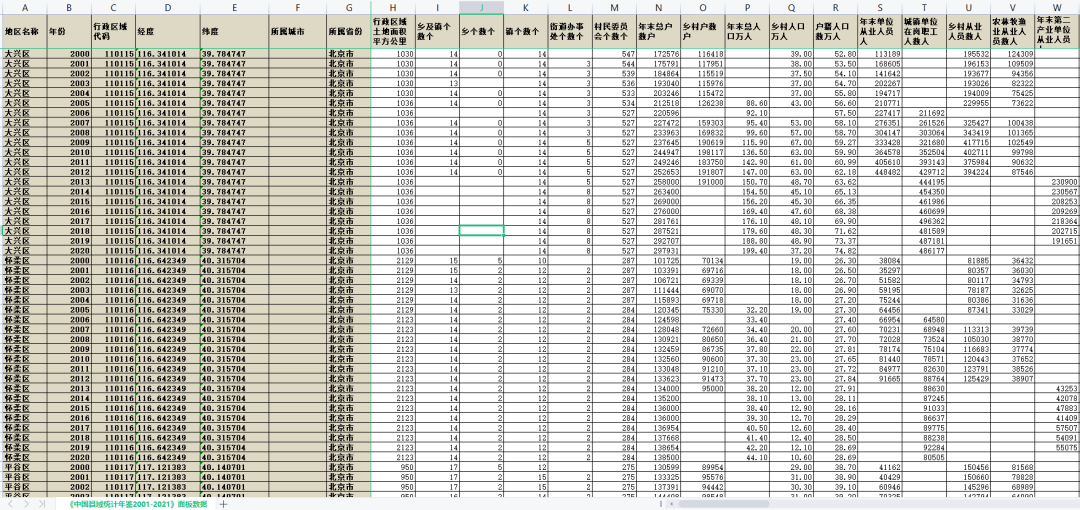Image resolution: width=1080 pixels, height=510 pixels.
Task: Click cell value 130599 in 平谷区 2000 row
Action: [659, 467]
